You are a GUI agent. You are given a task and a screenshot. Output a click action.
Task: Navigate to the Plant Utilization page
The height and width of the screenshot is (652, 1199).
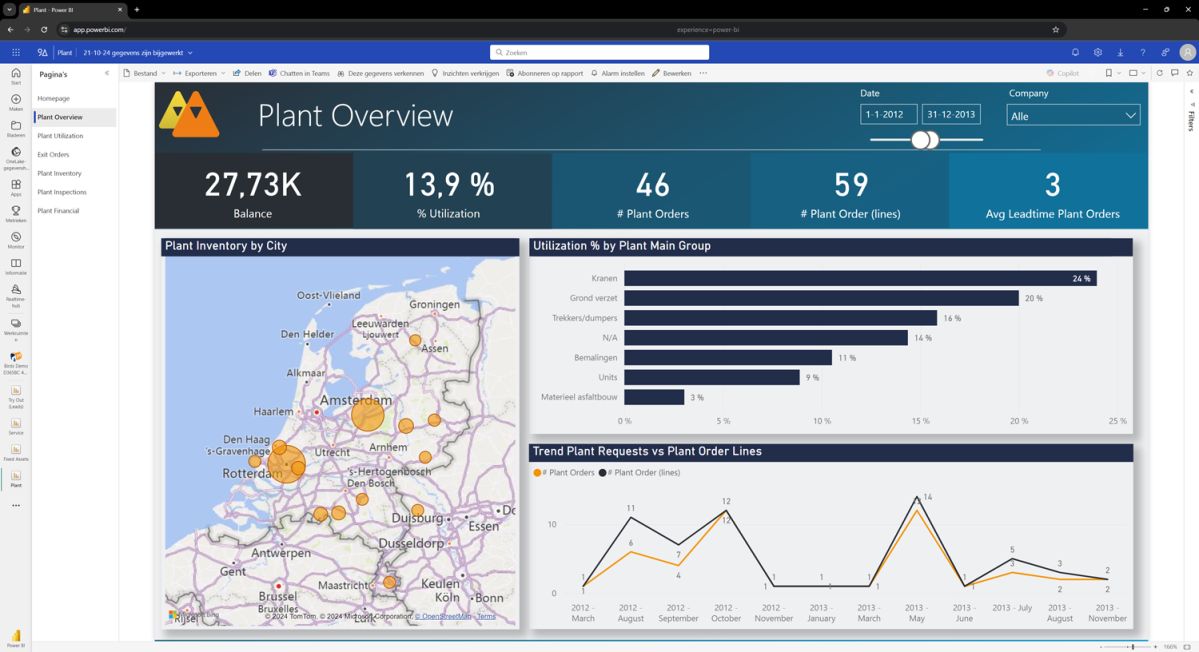click(62, 136)
